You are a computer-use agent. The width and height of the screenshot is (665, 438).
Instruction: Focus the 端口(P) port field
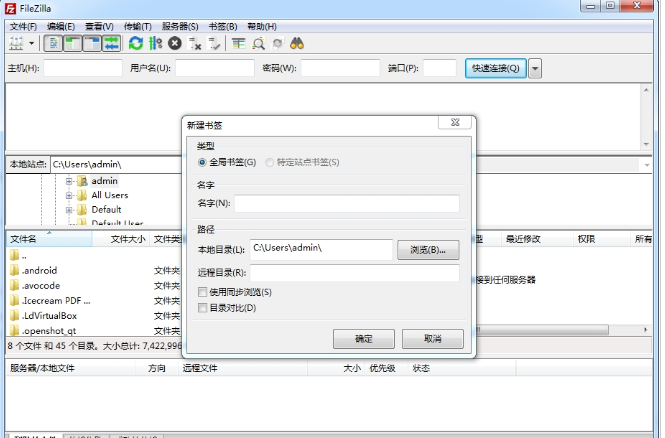click(x=439, y=68)
